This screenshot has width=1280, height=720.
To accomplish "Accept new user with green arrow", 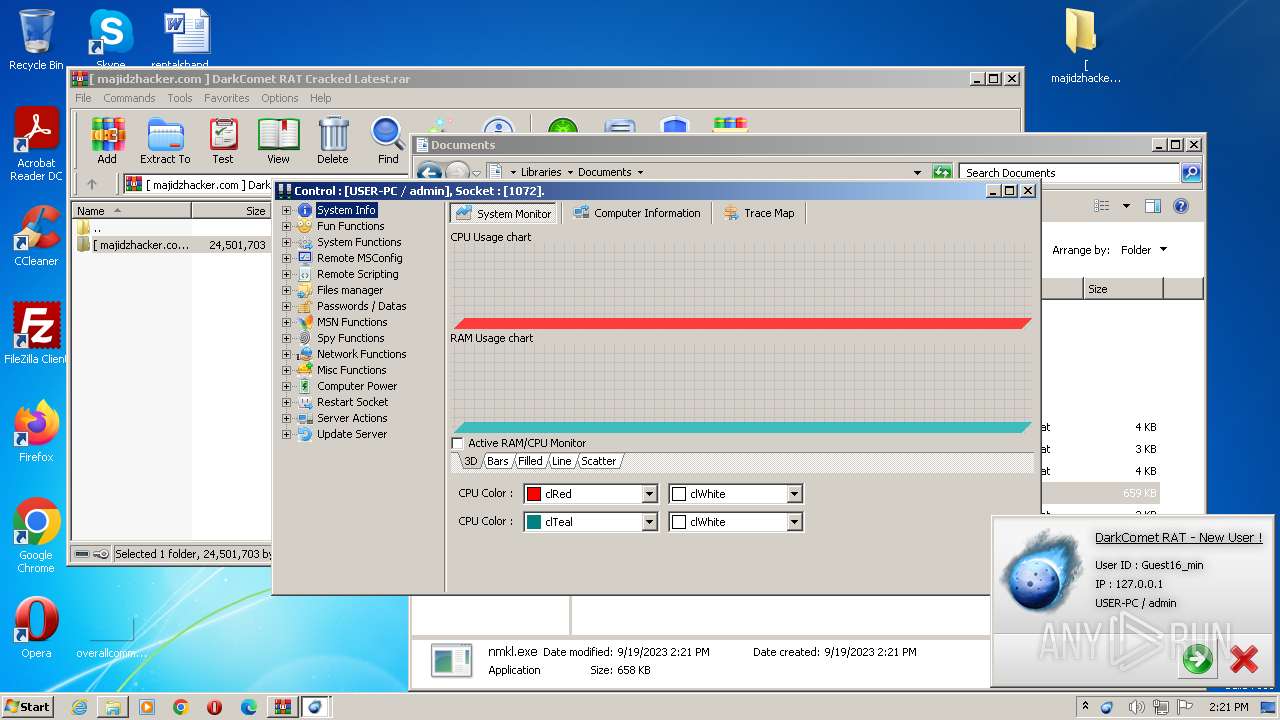I will pyautogui.click(x=1197, y=658).
